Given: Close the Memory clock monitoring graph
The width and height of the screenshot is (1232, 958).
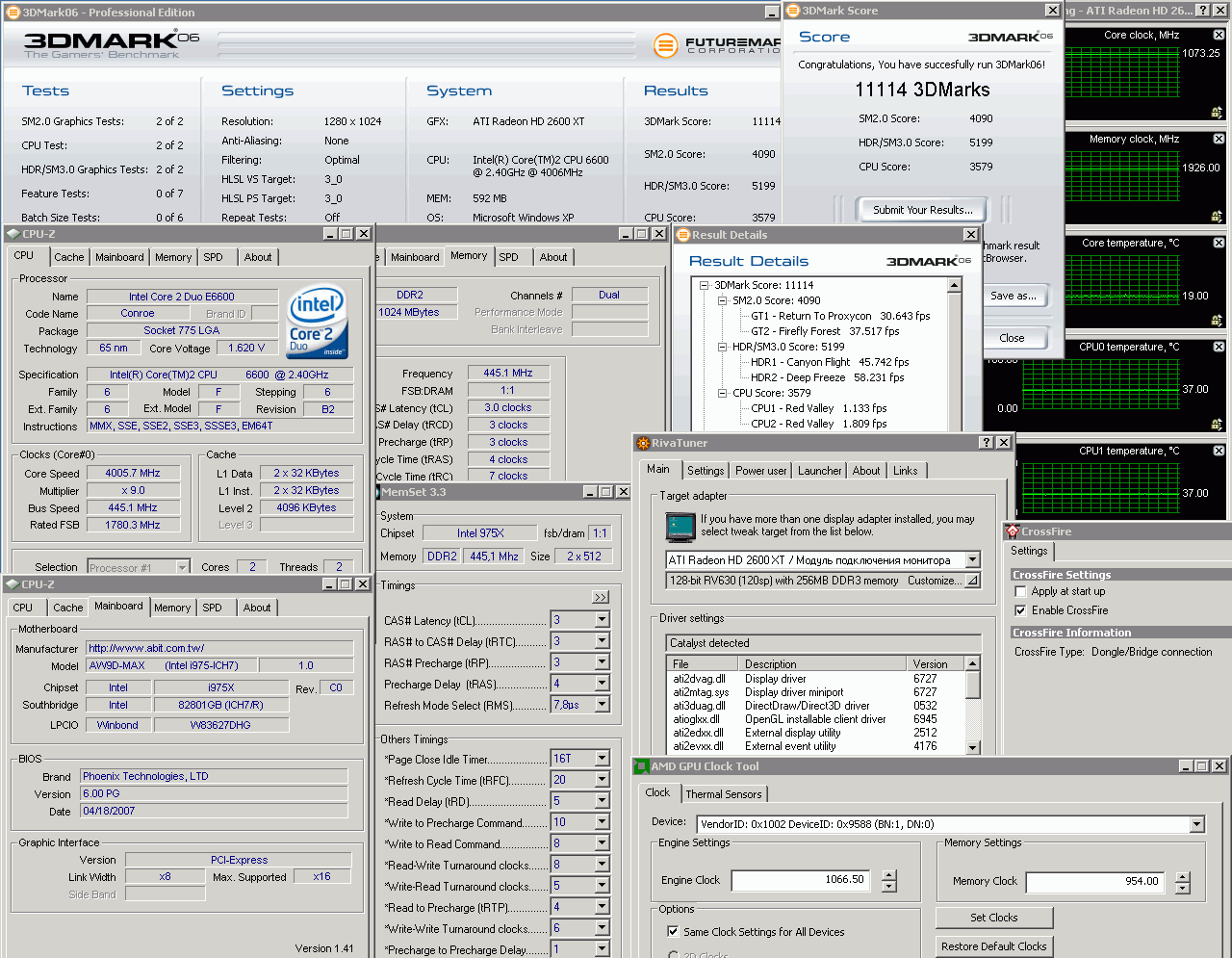Looking at the screenshot, I should pyautogui.click(x=1219, y=139).
